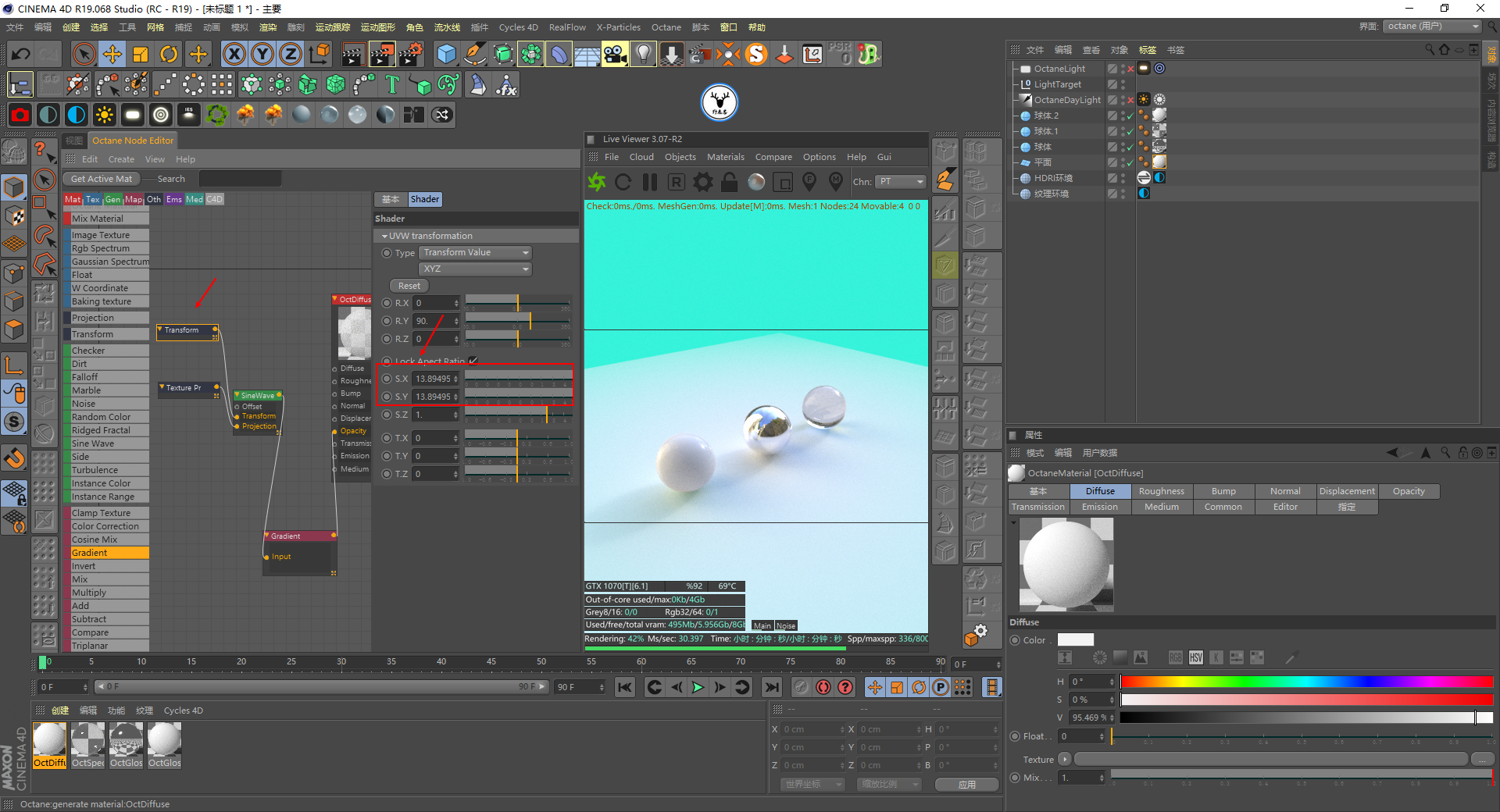The image size is (1500, 812).
Task: Open the XYZ rotation order dropdown
Action: coord(476,269)
